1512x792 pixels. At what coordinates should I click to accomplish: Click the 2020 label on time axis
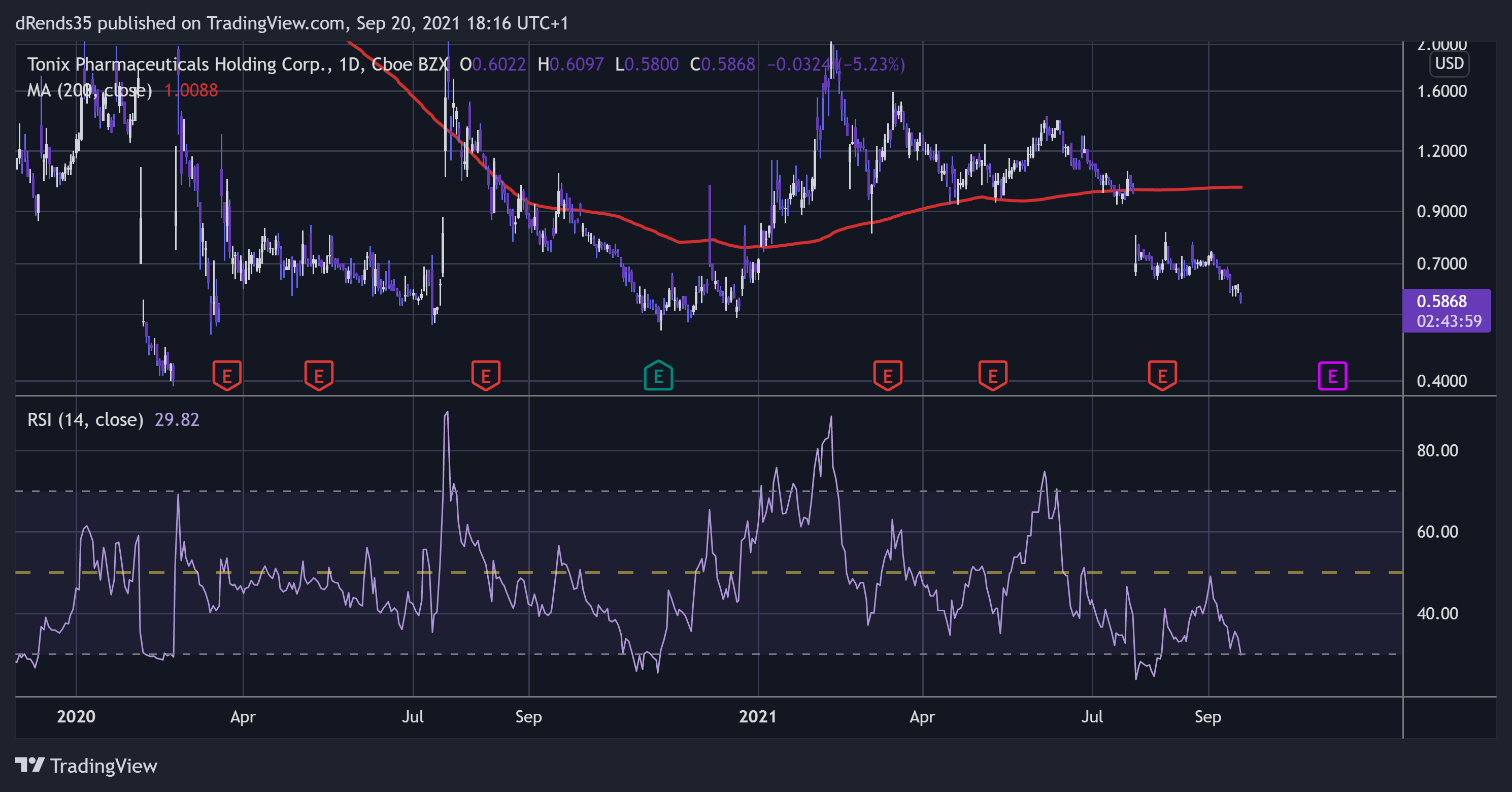[76, 717]
